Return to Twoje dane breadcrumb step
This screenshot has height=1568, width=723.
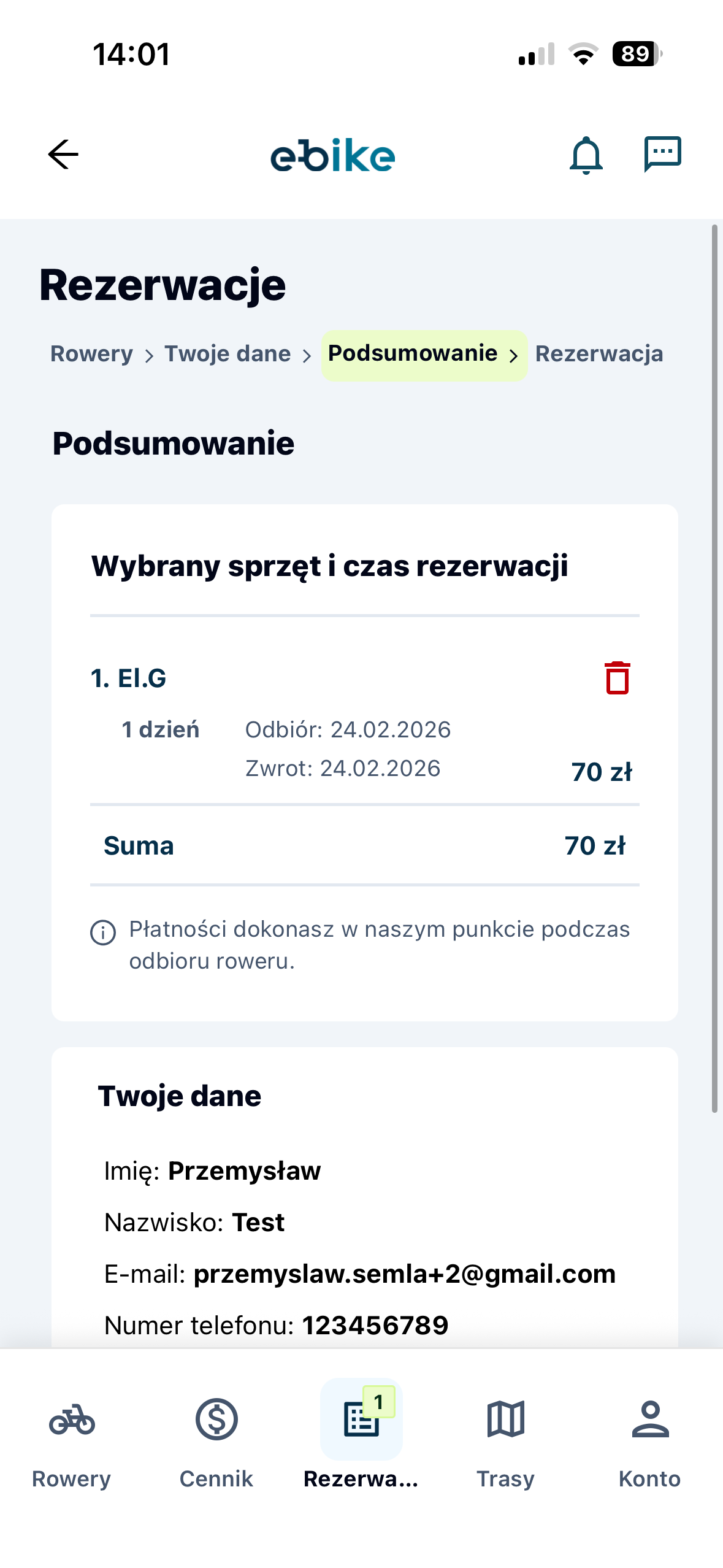[x=228, y=354]
